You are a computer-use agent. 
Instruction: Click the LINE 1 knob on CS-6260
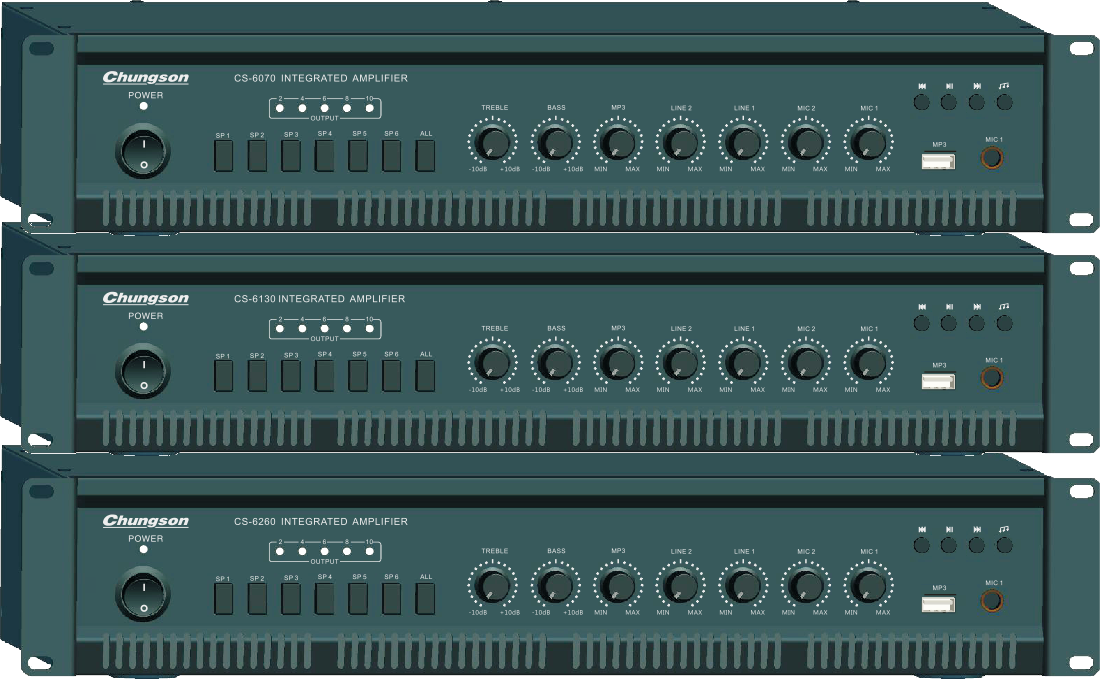click(x=743, y=586)
